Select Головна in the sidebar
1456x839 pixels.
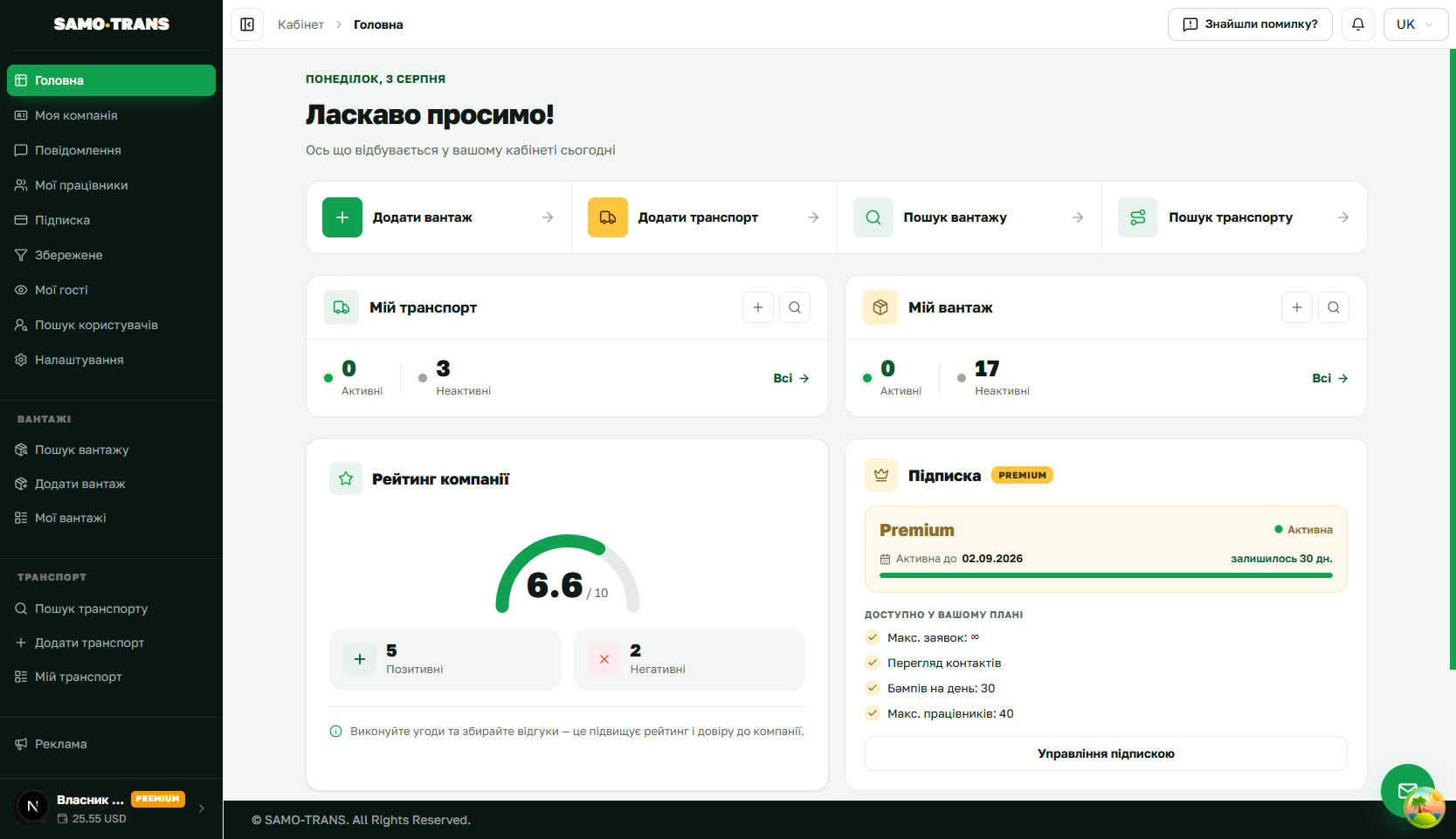[x=111, y=80]
